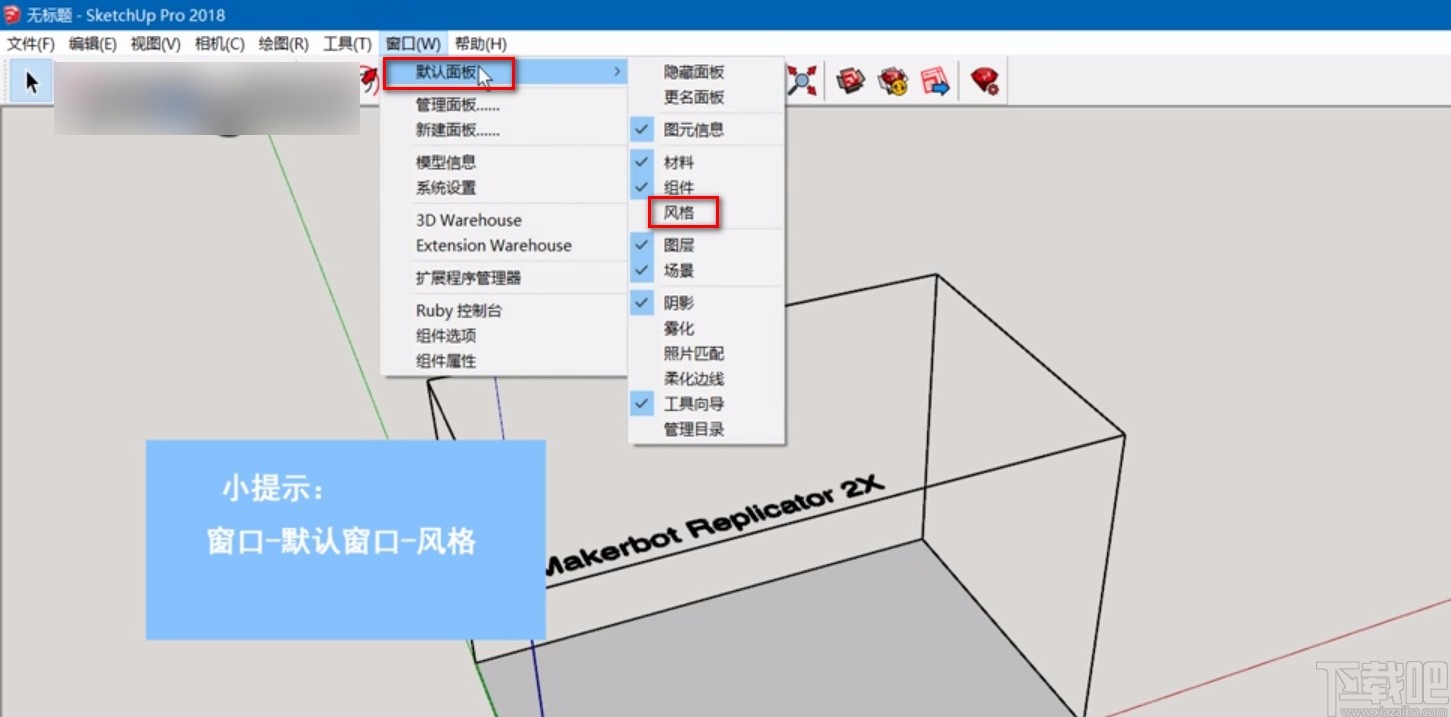Open the 窗口(W) menu
Viewport: 1451px width, 717px height.
click(x=412, y=43)
